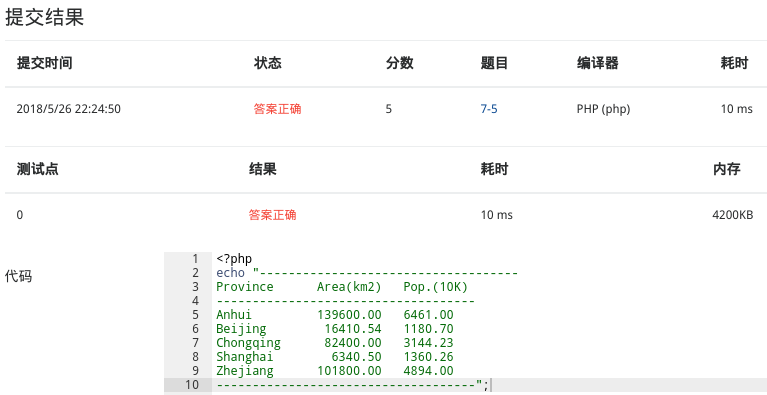Click the 10 ms value in test point row
The width and height of the screenshot is (767, 395).
[x=496, y=215]
